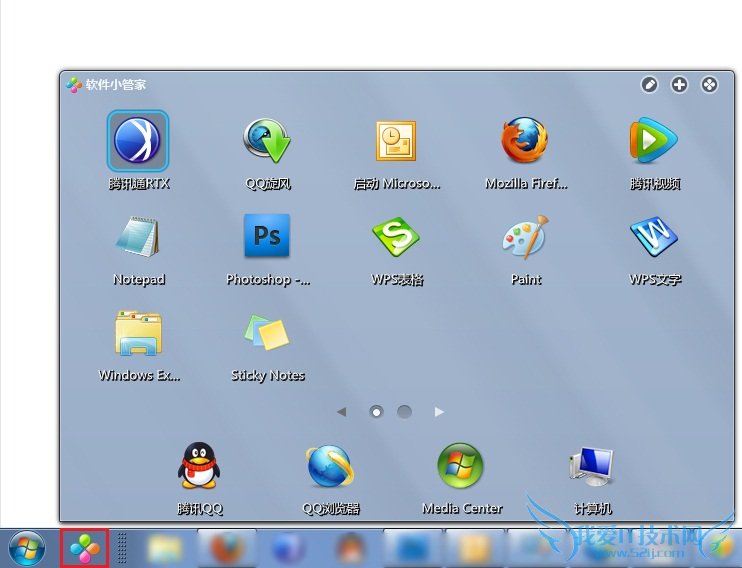Viewport: 742px width, 568px height.
Task: Open the WPS表格 icon
Action: 396,237
